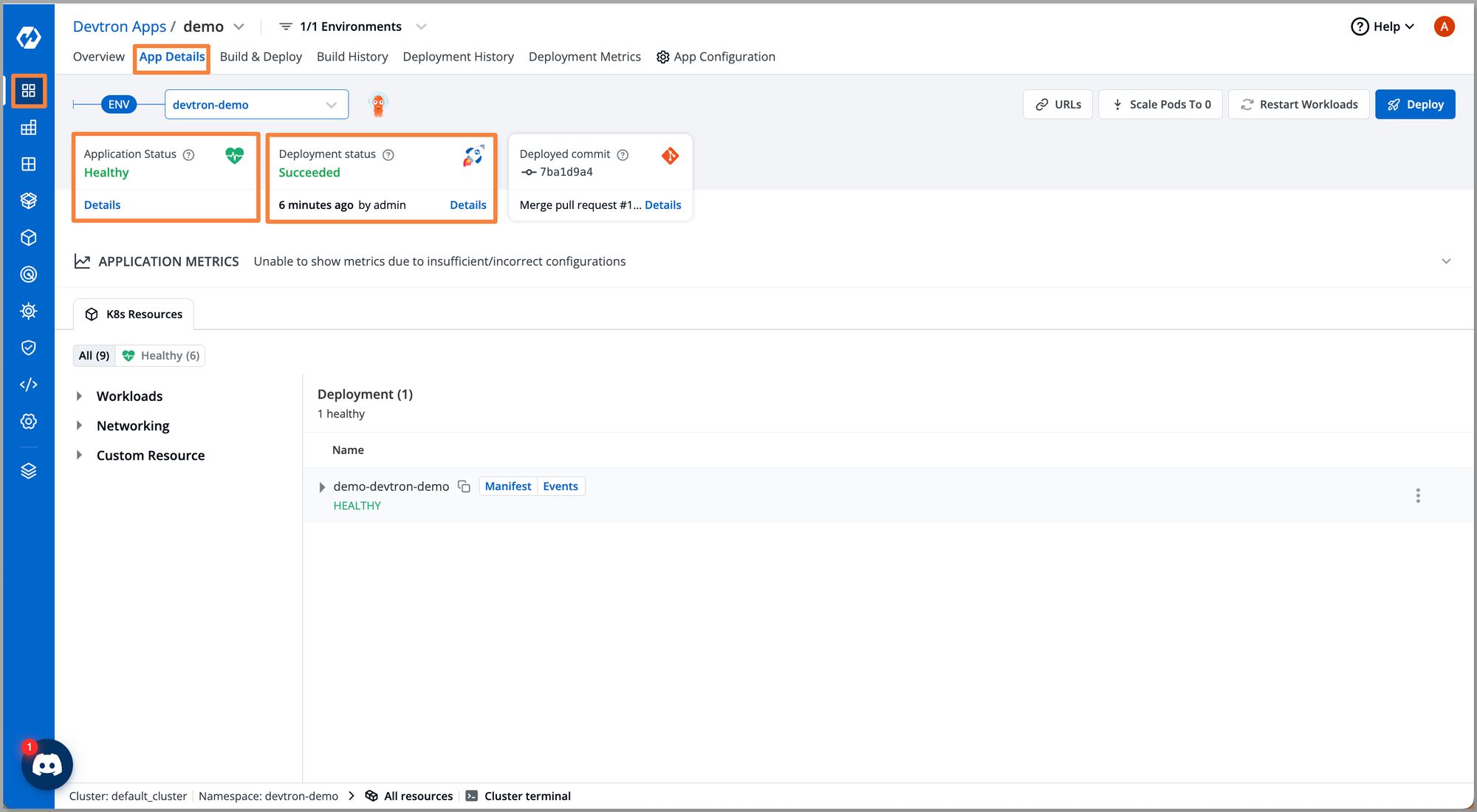Screen dimensions: 1477x812
Task: Open Deployment status Details link
Action: click(x=468, y=205)
